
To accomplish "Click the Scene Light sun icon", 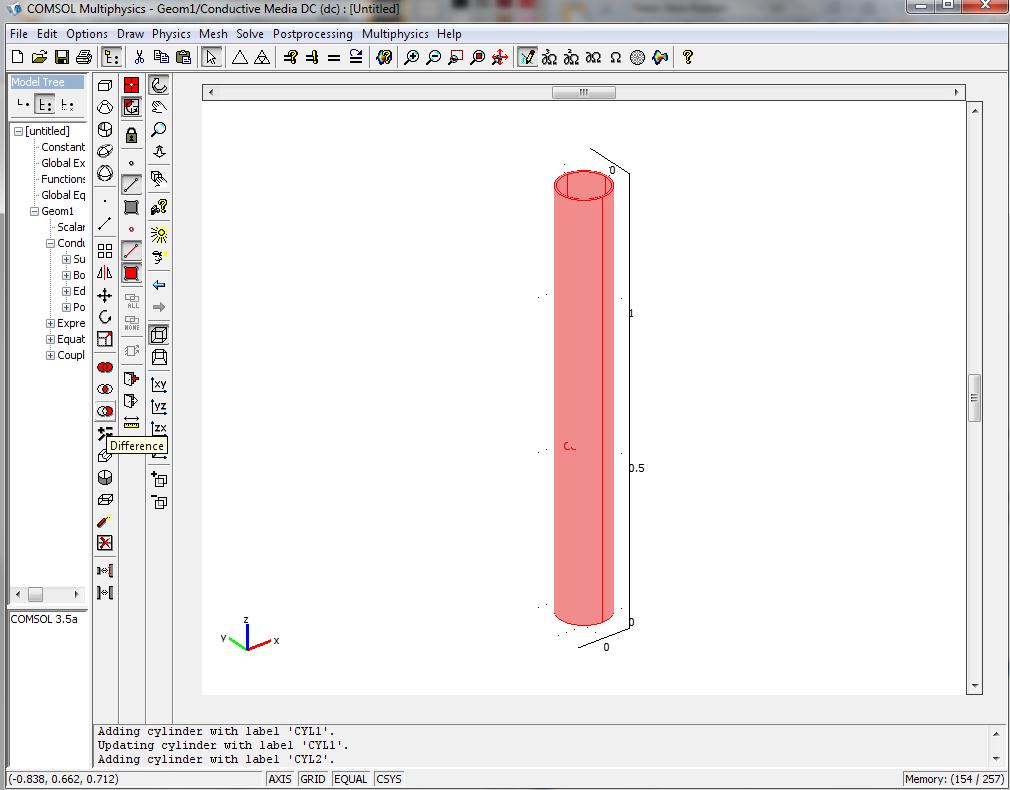I will coord(159,234).
